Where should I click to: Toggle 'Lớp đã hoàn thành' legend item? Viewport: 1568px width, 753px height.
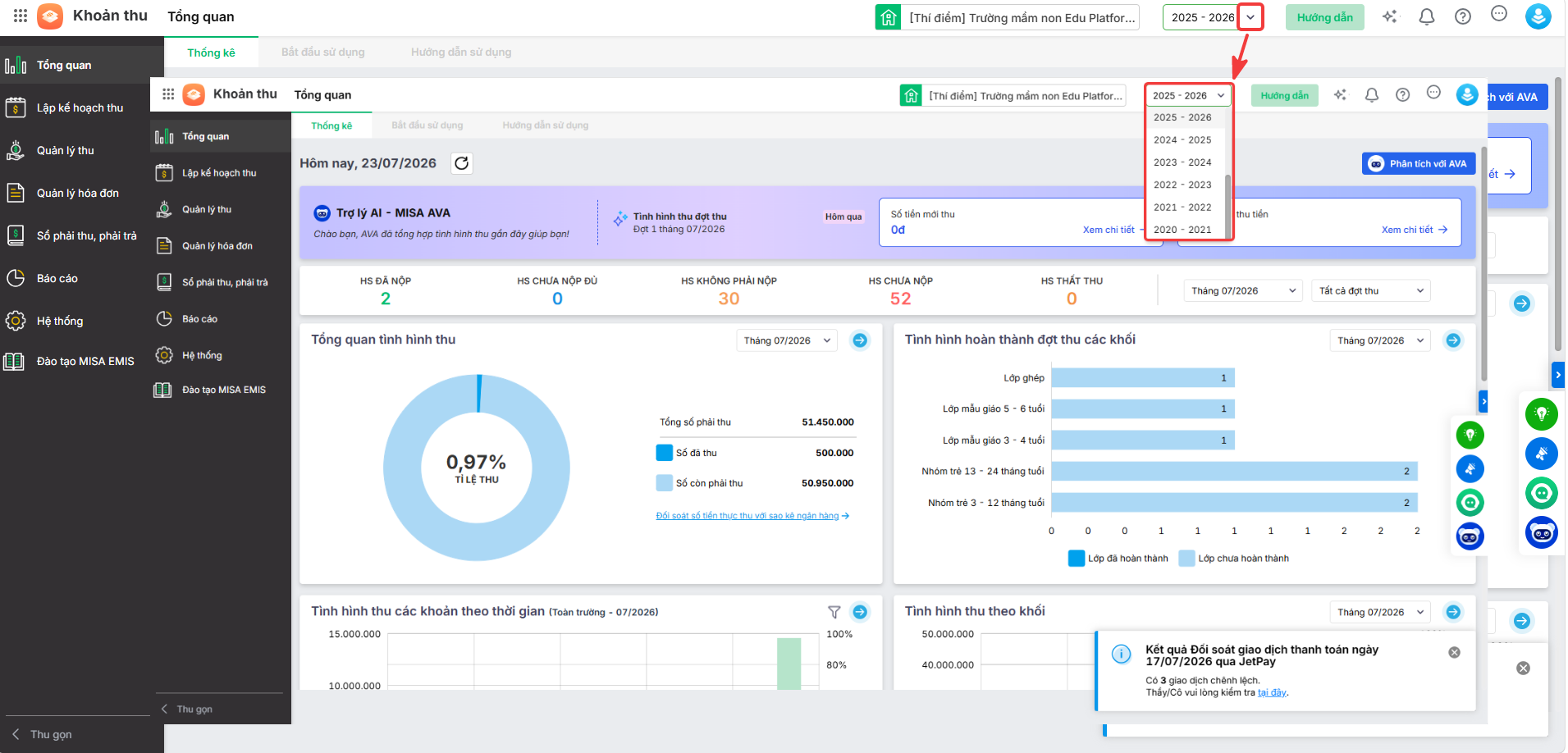[x=1118, y=559]
